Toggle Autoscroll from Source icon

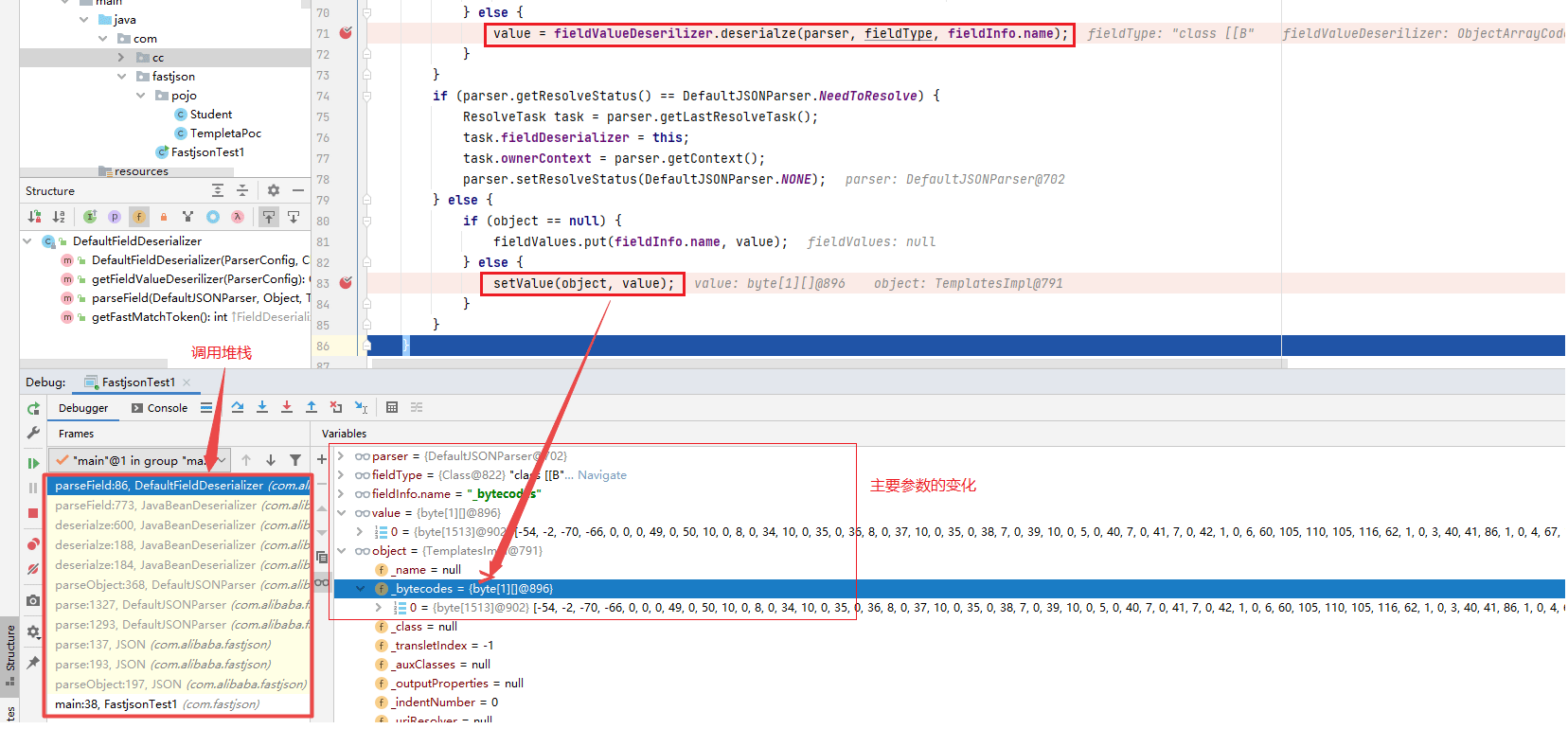pos(294,217)
